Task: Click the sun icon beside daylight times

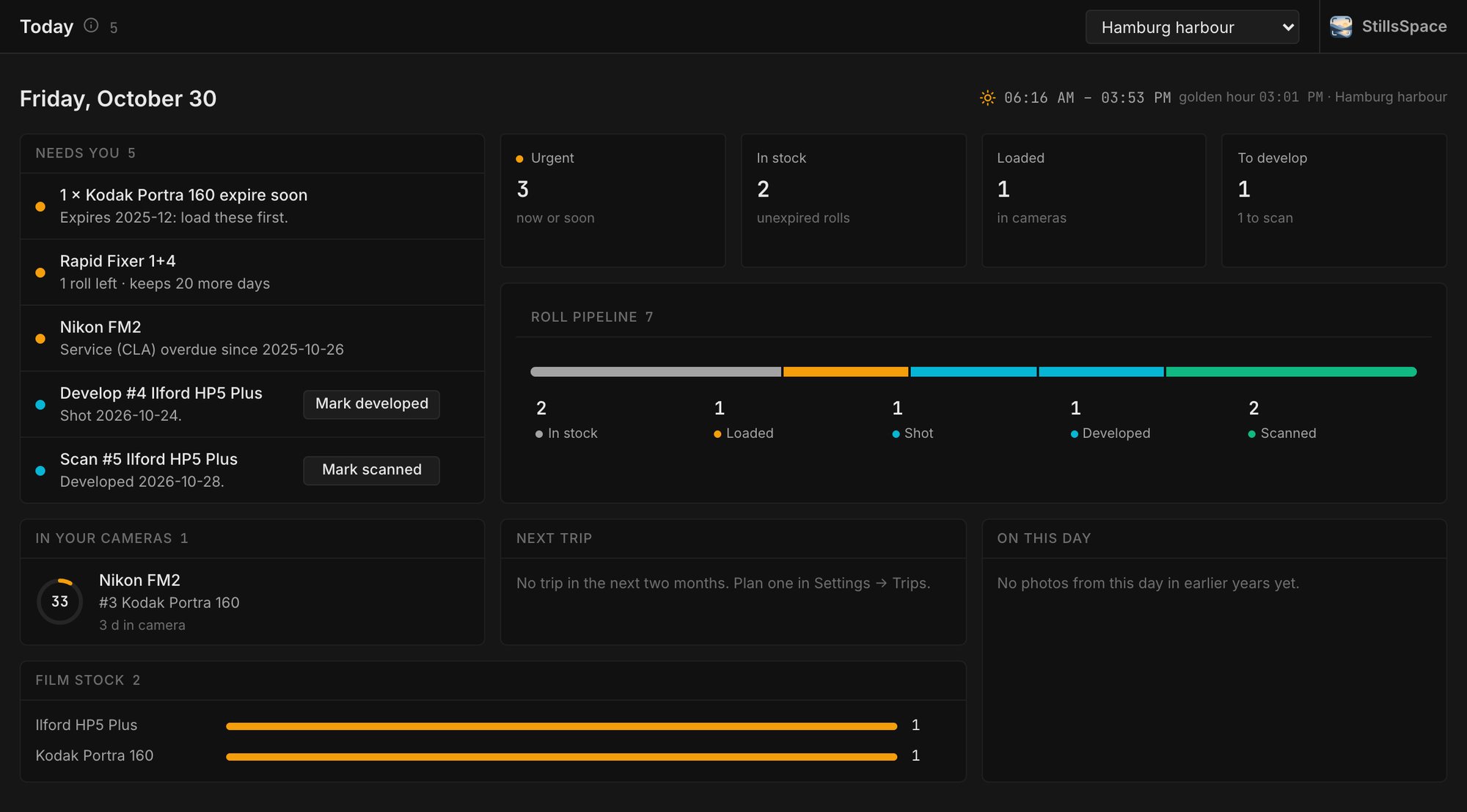Action: click(x=987, y=98)
